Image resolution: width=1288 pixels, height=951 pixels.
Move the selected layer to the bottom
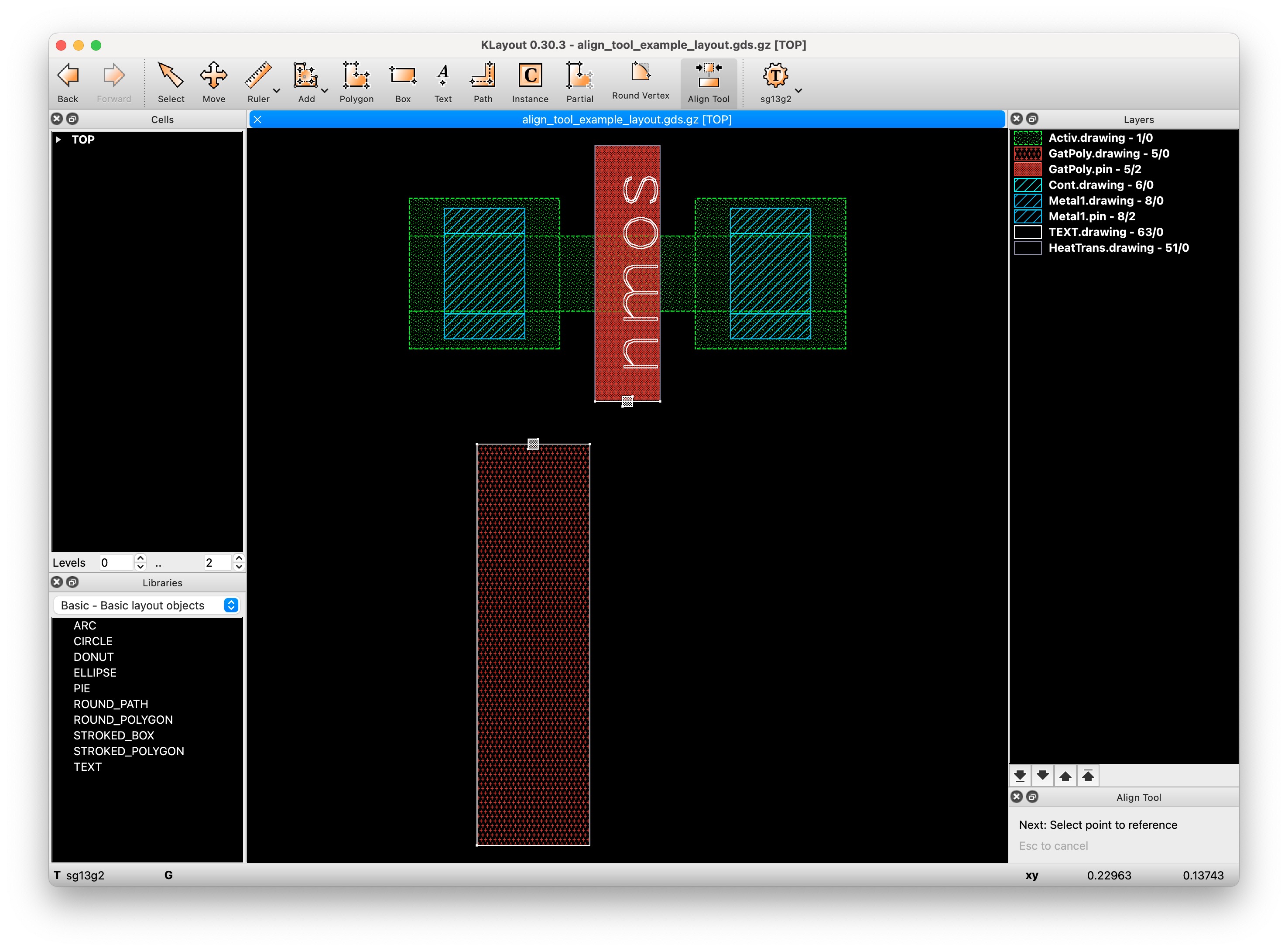pos(1020,776)
